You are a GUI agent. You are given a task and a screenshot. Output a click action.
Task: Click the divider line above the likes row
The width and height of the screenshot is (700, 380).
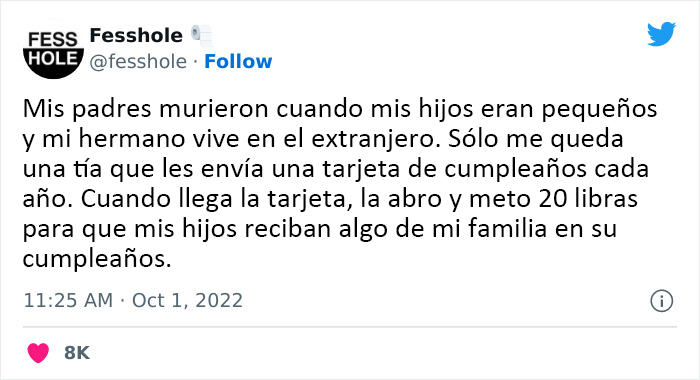pyautogui.click(x=350, y=327)
